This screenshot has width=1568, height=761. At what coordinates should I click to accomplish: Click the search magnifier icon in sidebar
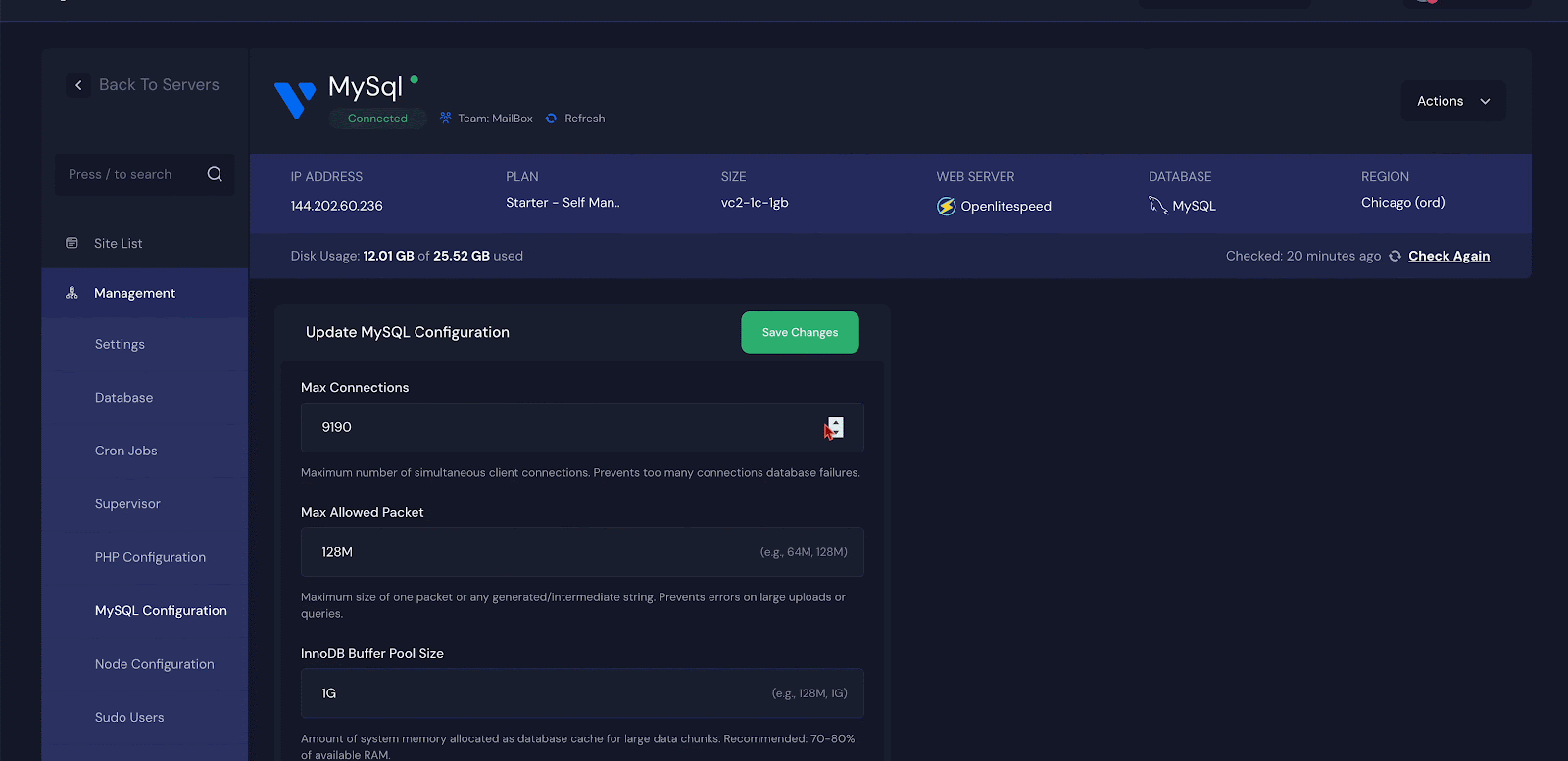[215, 174]
